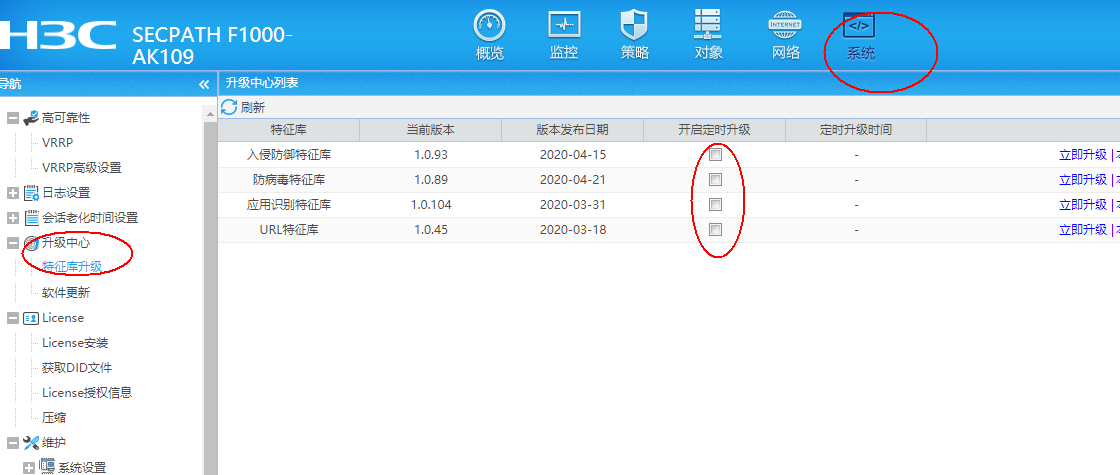Screen dimensions: 1120x475
Task: Collapse the 维护 tree node
Action: [x=12, y=443]
